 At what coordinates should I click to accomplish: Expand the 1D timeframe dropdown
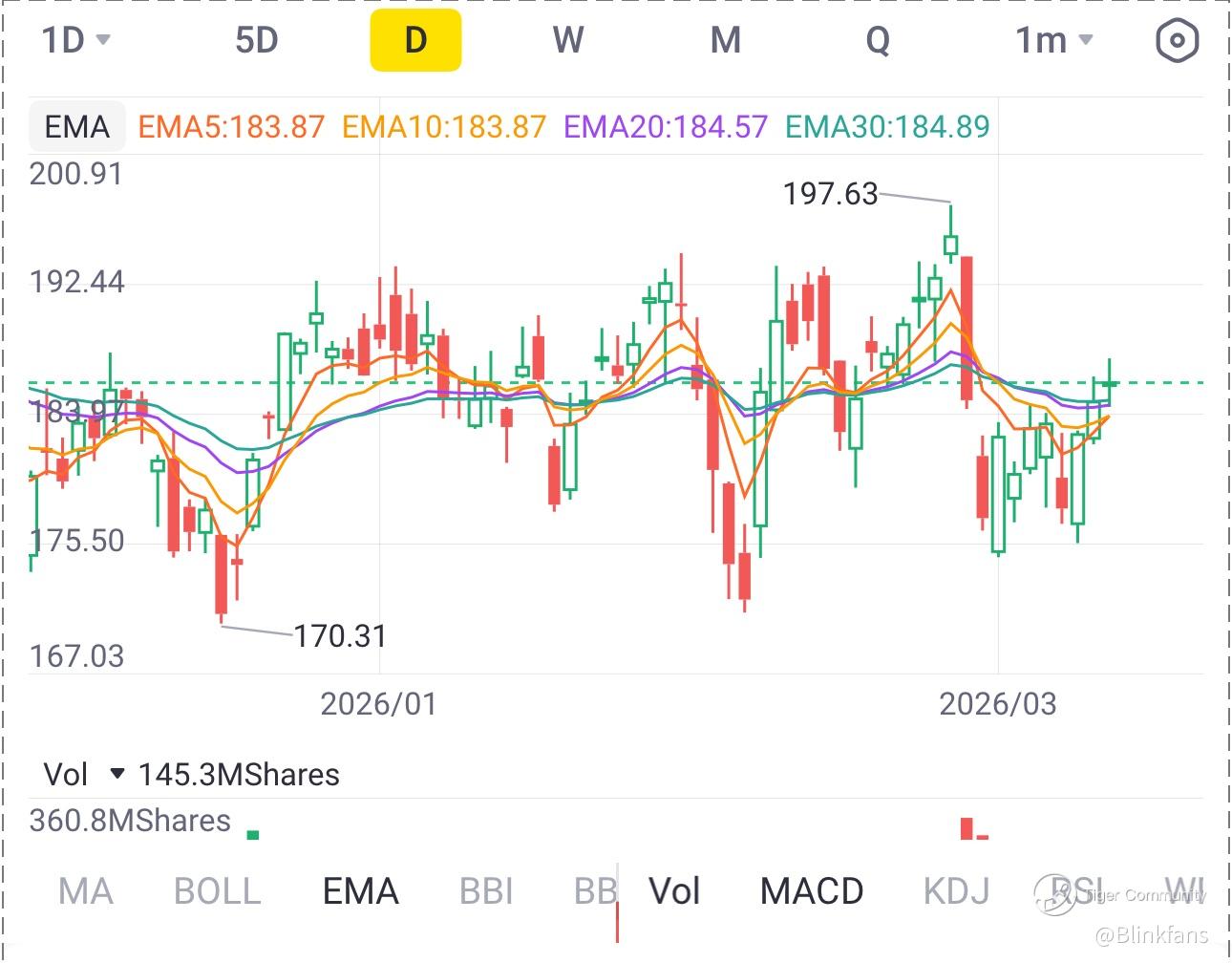76,40
